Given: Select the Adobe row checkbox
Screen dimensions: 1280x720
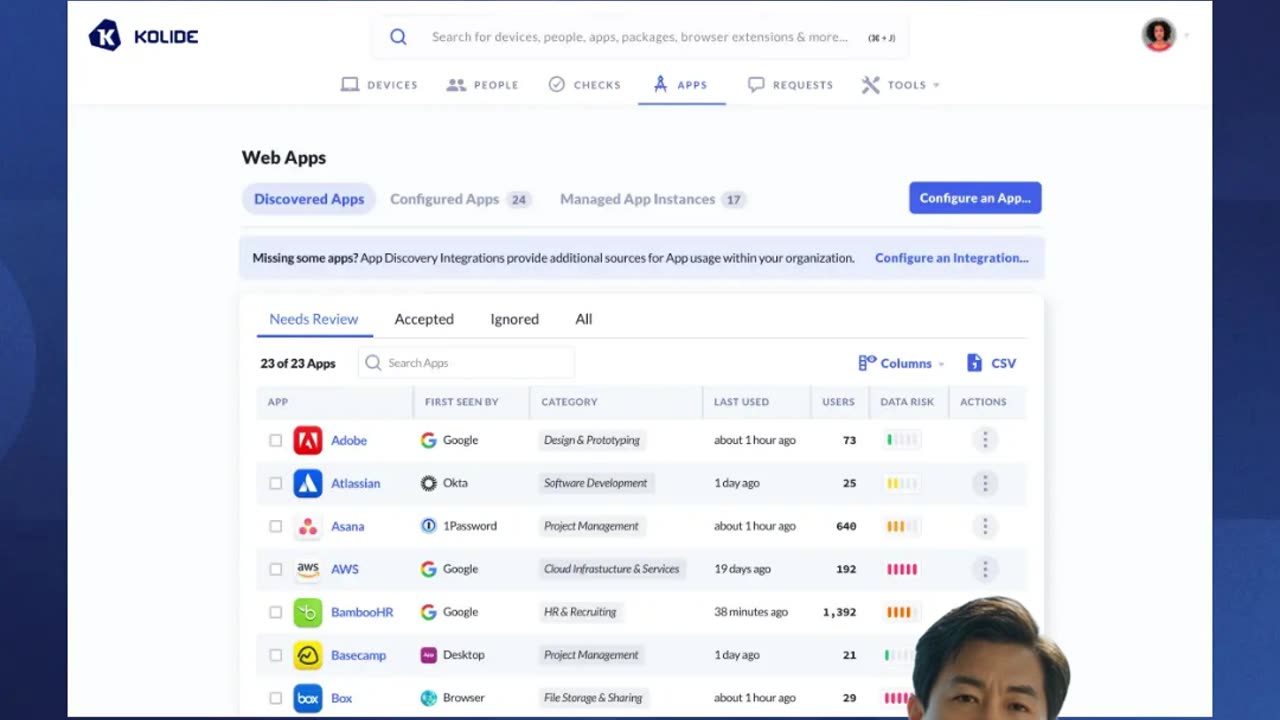Looking at the screenshot, I should tap(276, 440).
